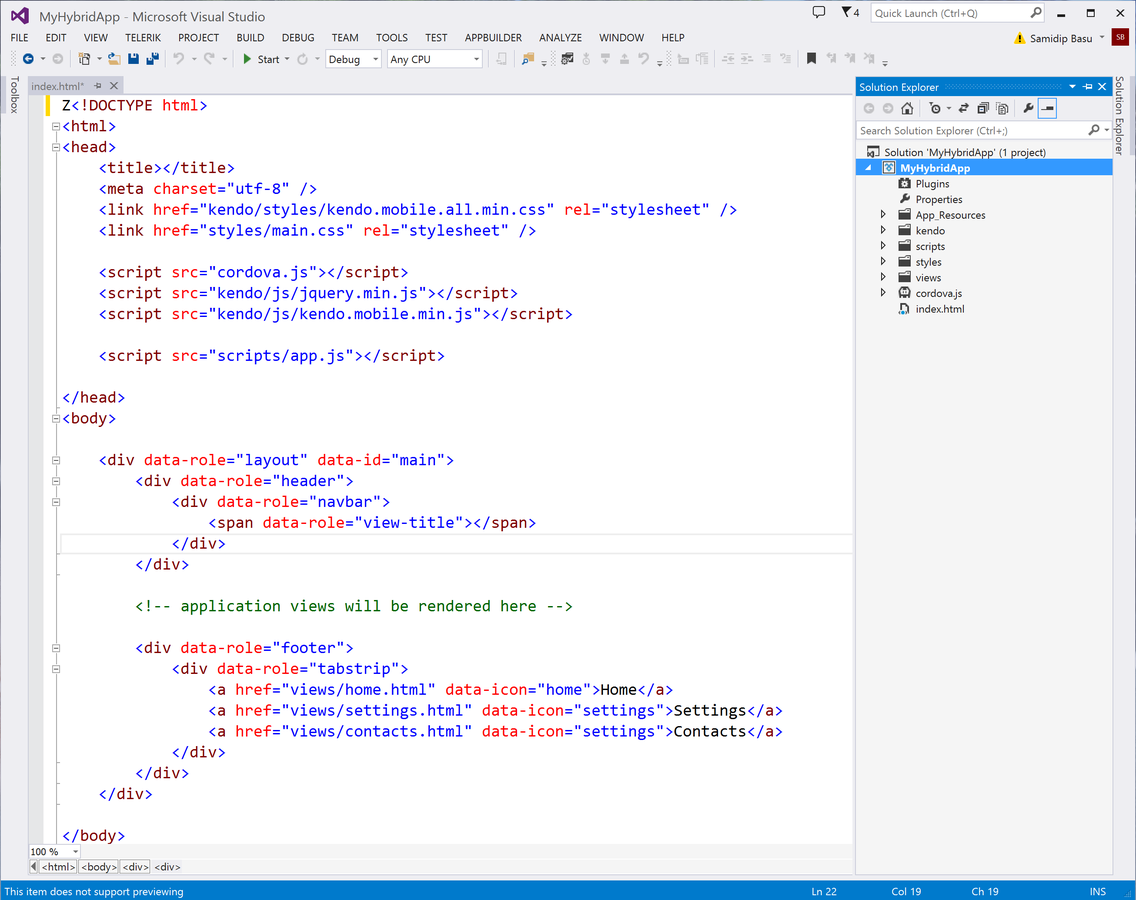Click the search magnifier in Solution Explorer
Viewport: 1136px width, 900px height.
click(1094, 130)
